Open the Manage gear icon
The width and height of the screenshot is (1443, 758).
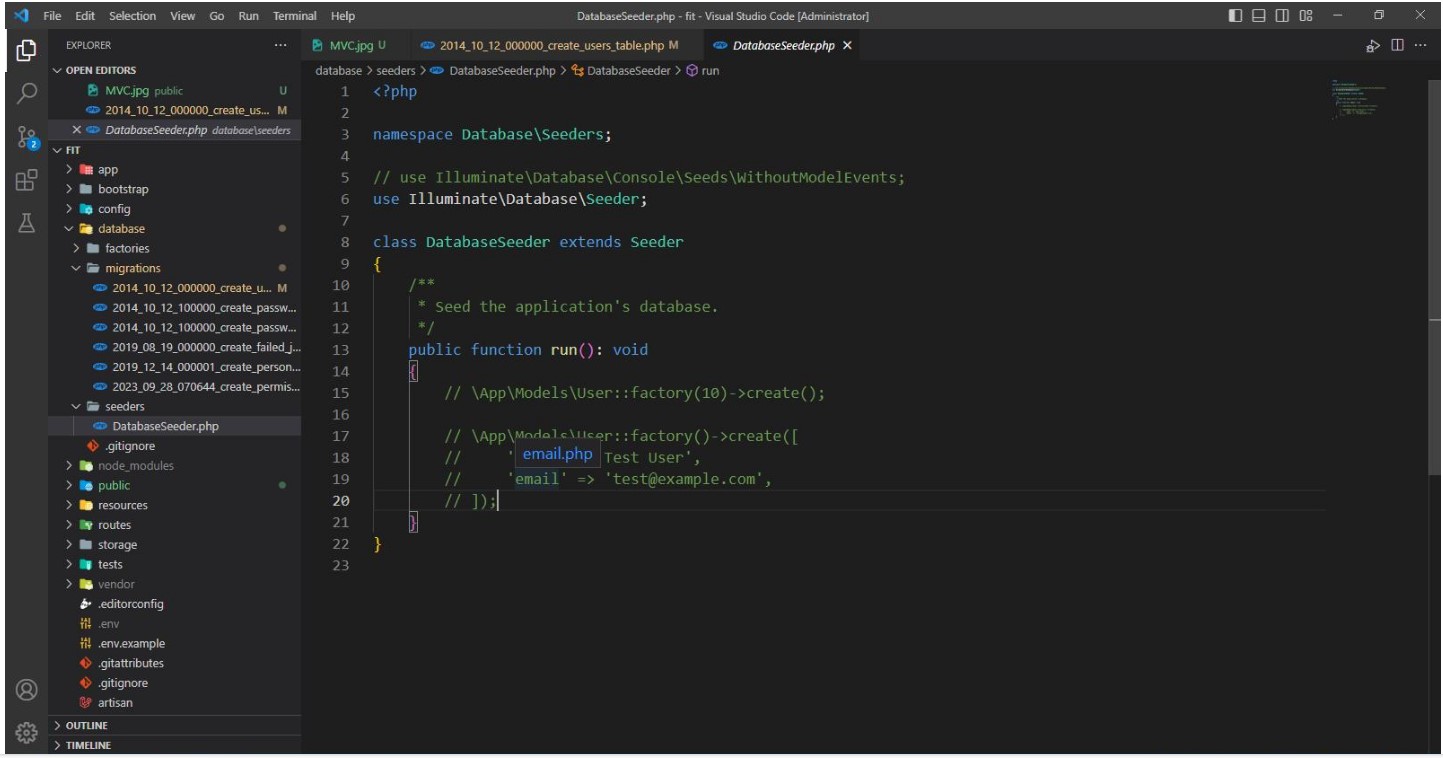[27, 731]
